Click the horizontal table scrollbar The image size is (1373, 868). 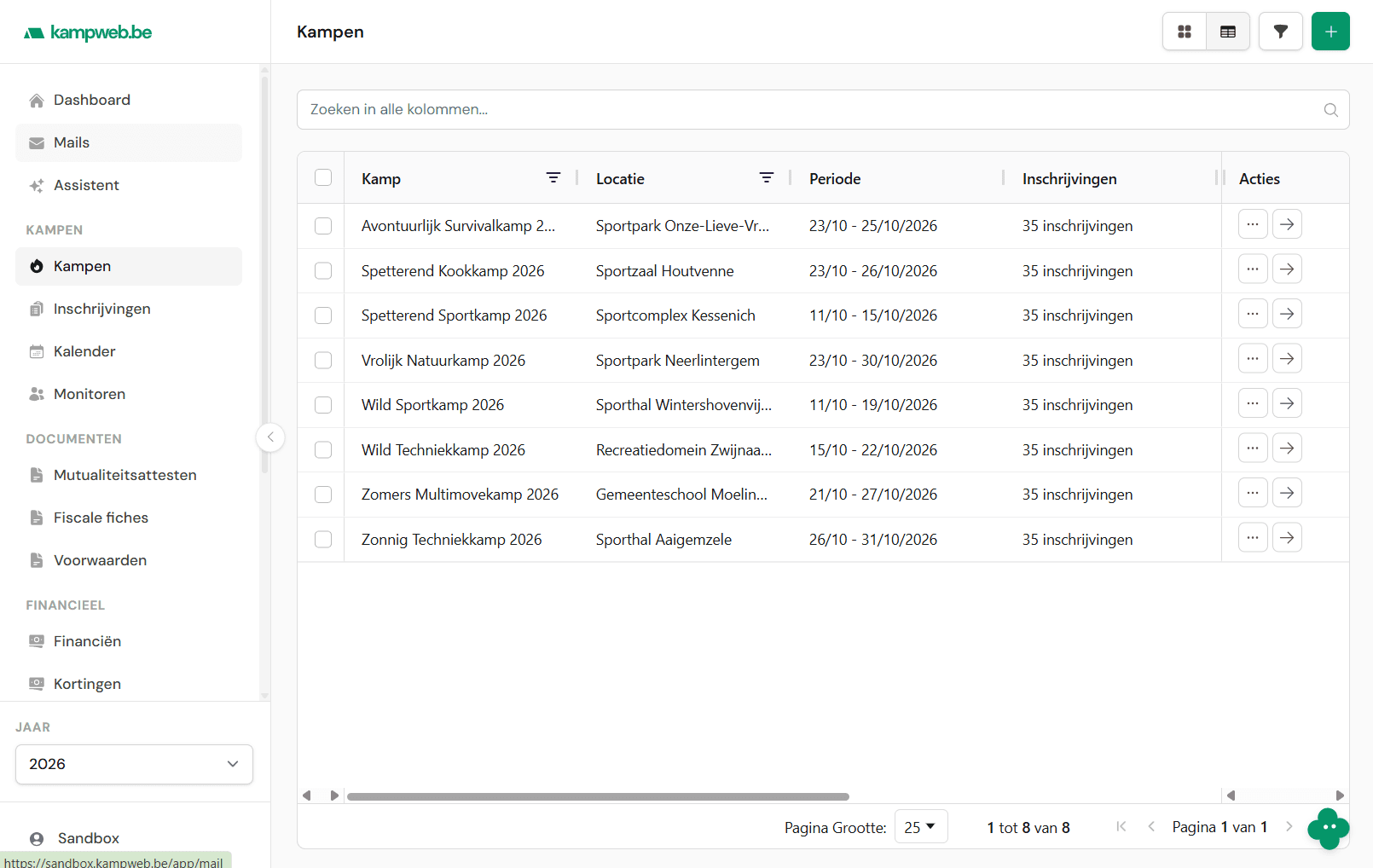(598, 796)
